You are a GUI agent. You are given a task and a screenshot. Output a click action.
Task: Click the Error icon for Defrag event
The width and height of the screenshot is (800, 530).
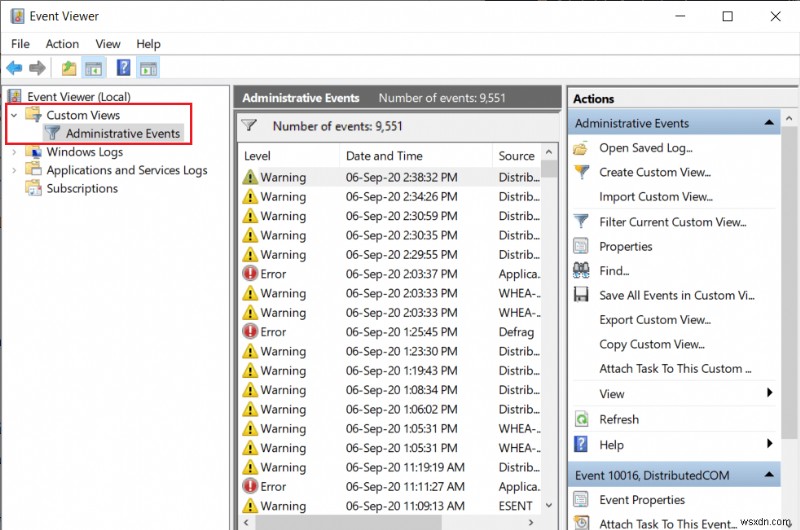coord(250,332)
